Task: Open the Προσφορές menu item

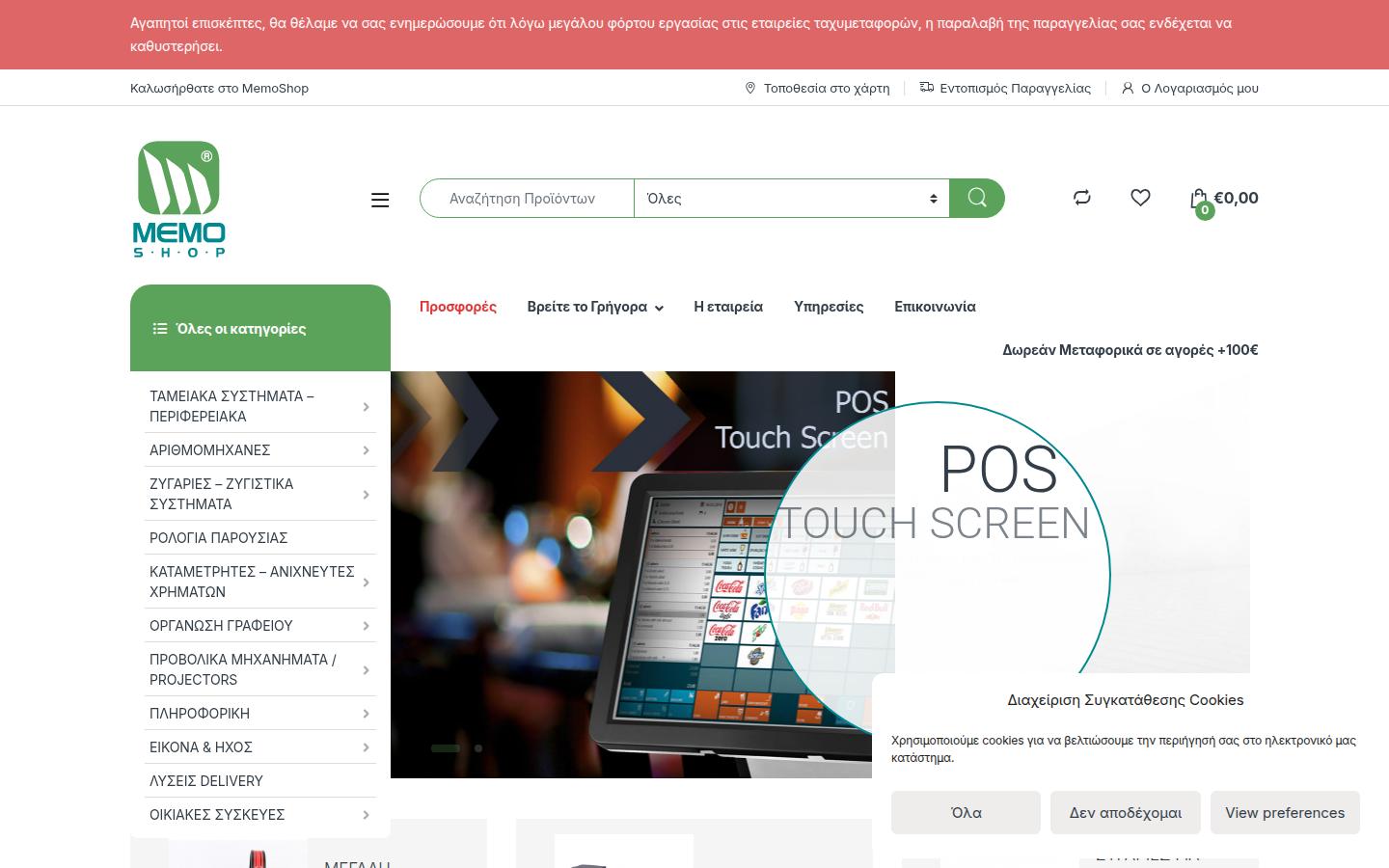Action: pyautogui.click(x=458, y=307)
